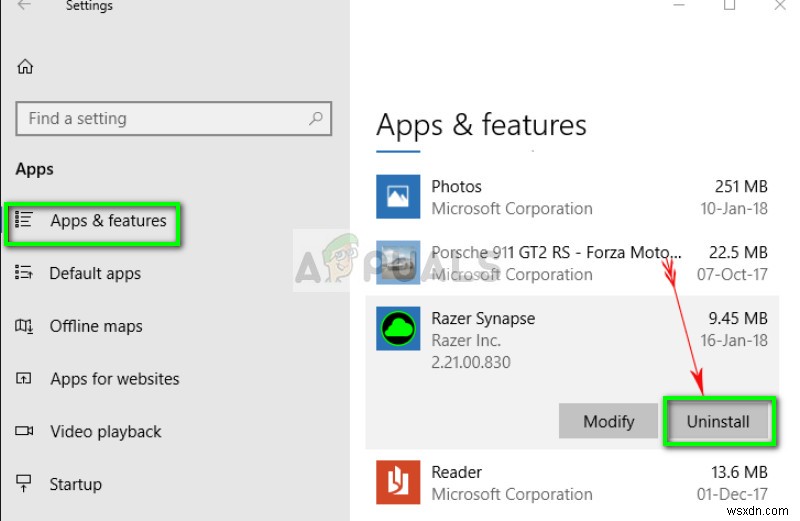Click the Photos app icon

coord(398,196)
